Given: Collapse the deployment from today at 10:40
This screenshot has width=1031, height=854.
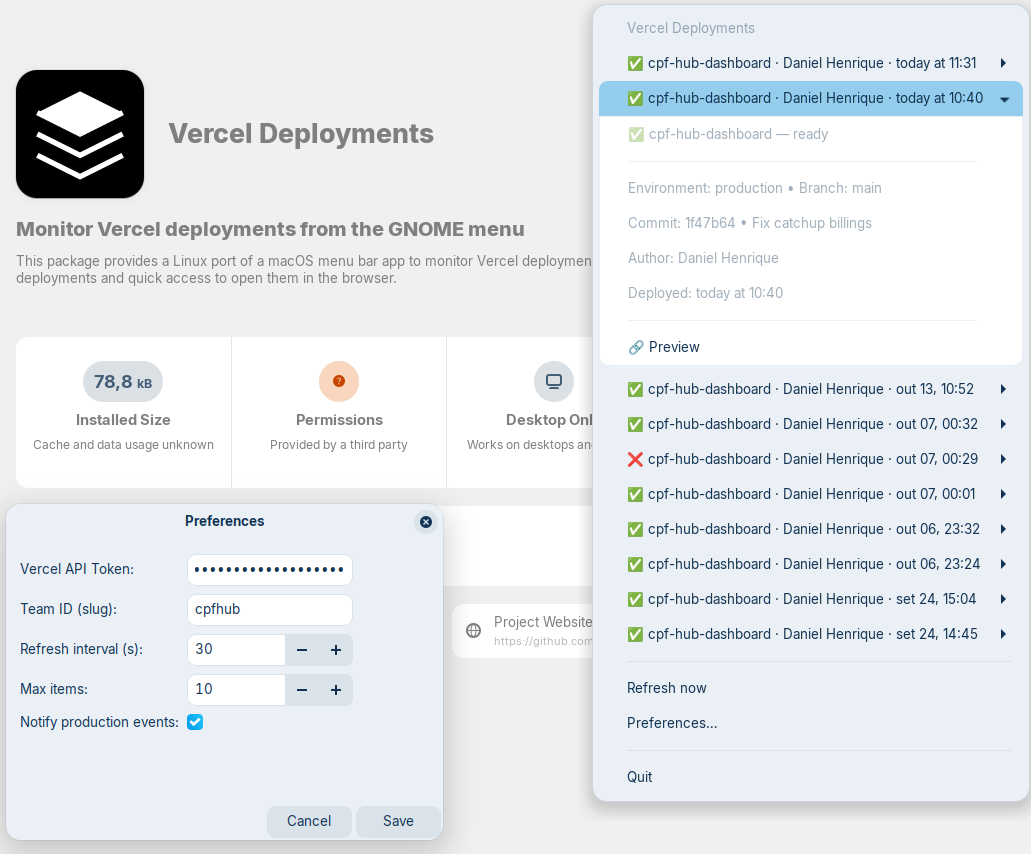Looking at the screenshot, I should tap(1002, 98).
